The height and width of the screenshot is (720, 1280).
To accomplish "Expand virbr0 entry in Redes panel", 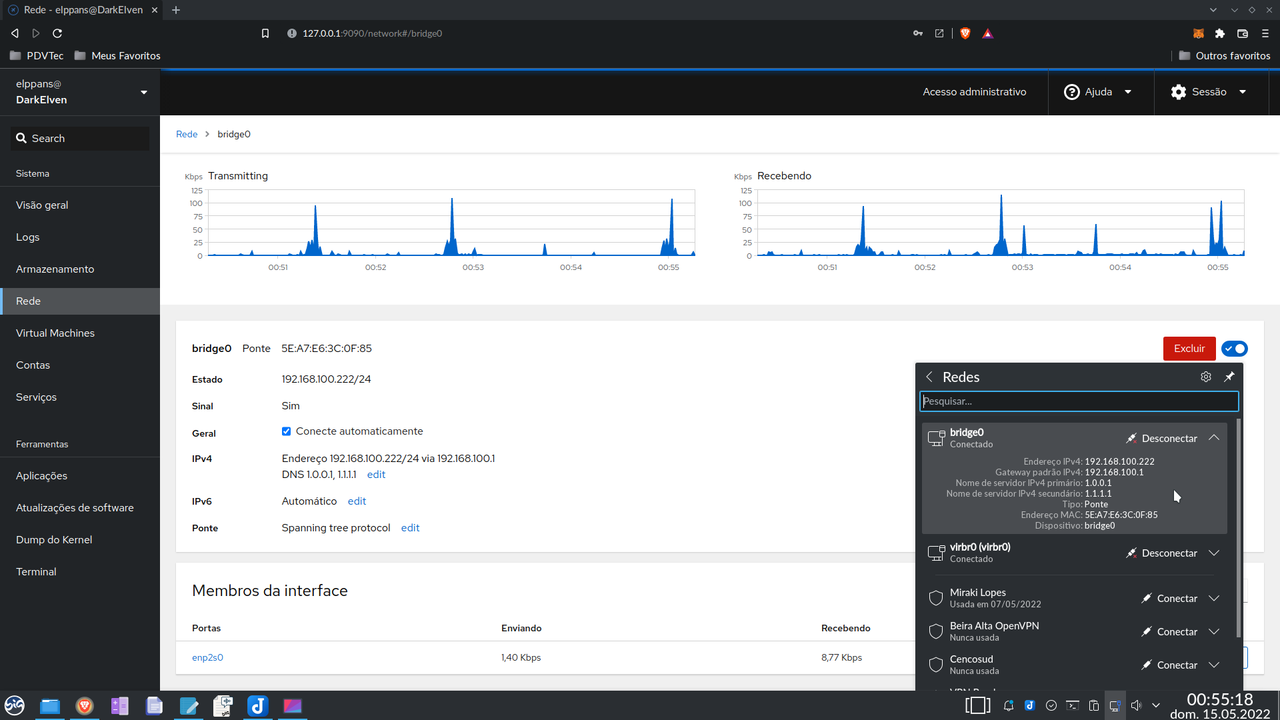I will tap(1213, 552).
